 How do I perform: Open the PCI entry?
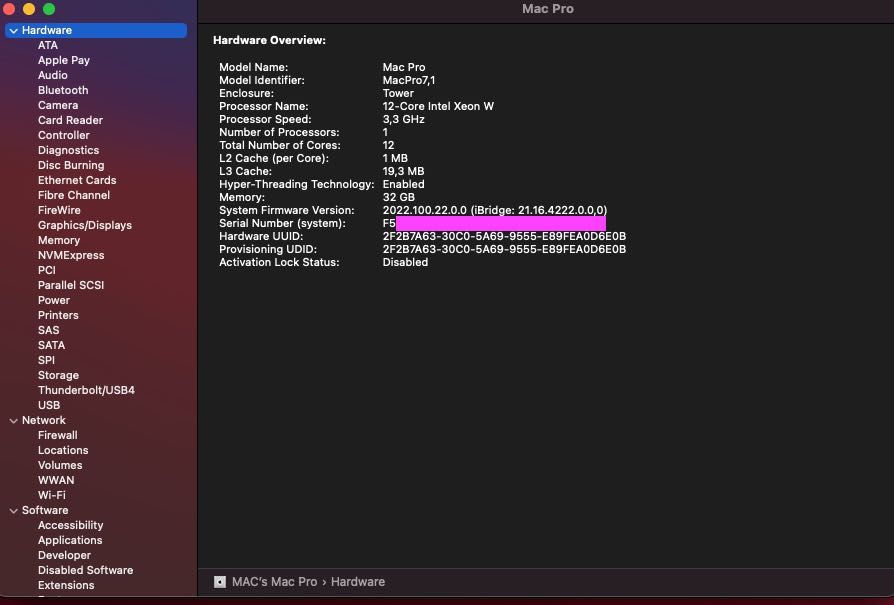pos(47,270)
